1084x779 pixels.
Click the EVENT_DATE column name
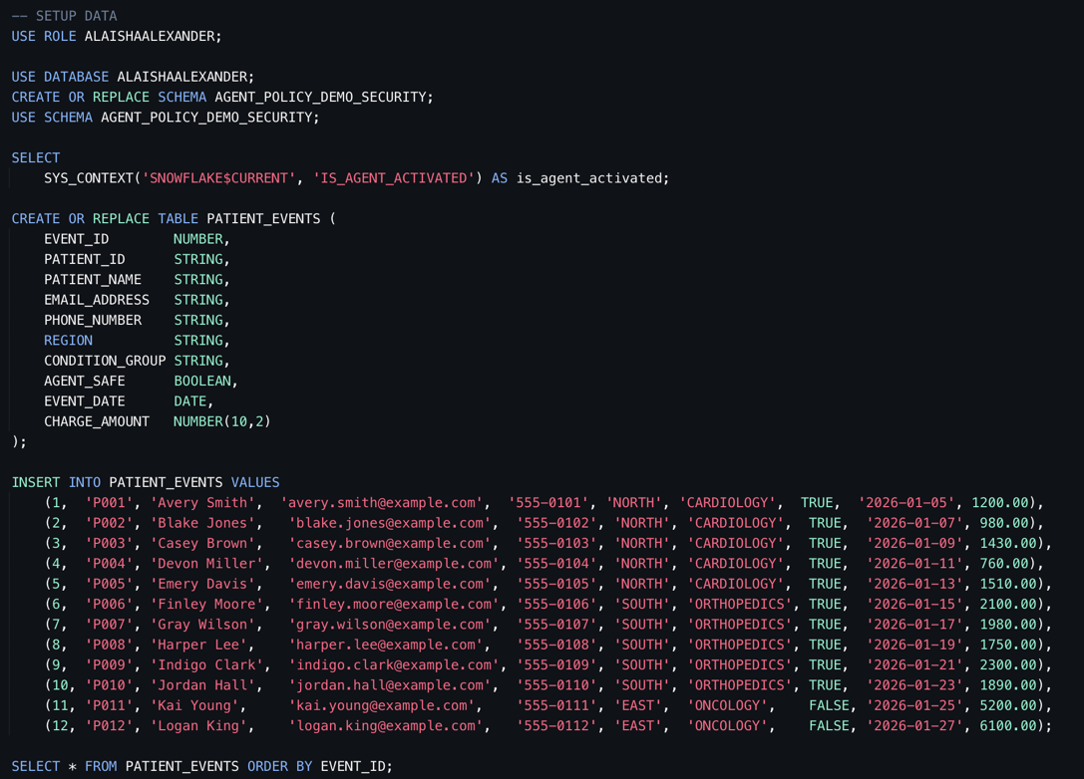pyautogui.click(x=84, y=401)
